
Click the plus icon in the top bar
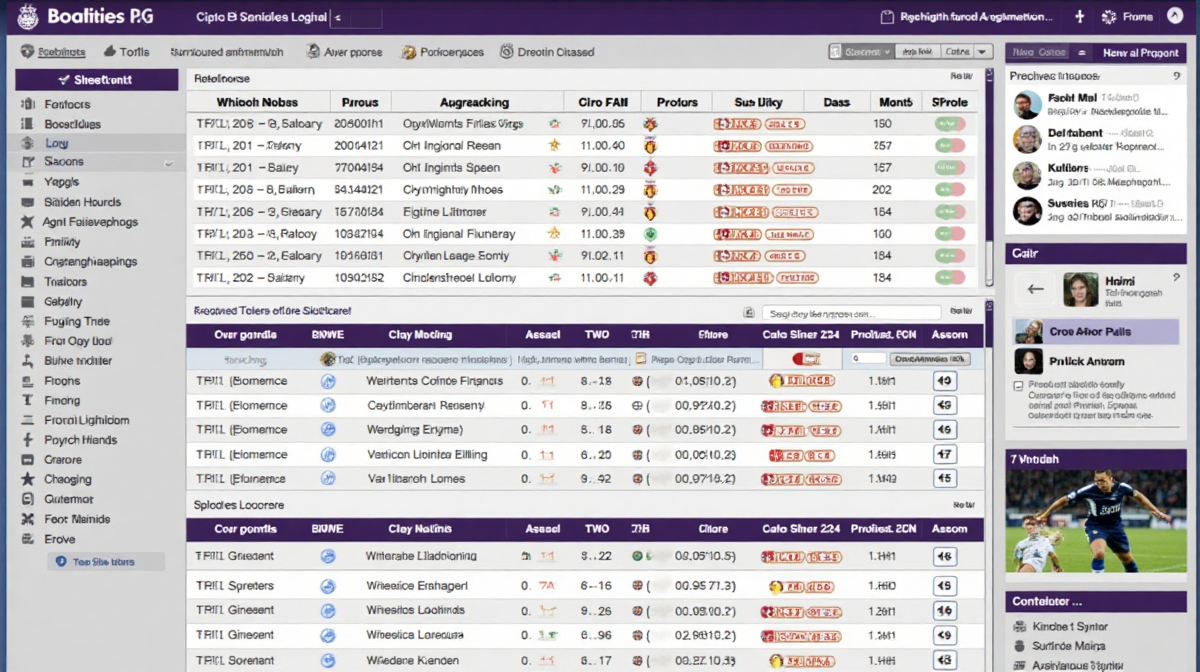point(1080,17)
